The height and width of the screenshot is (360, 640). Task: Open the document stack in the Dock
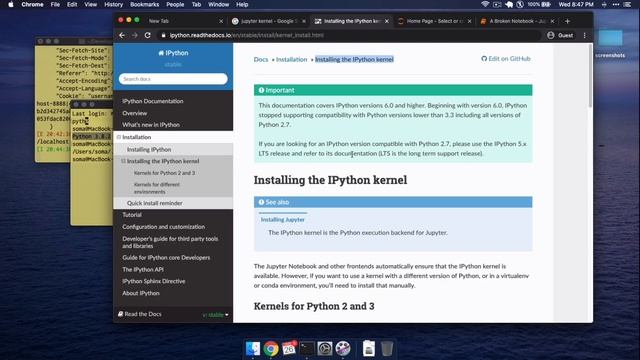point(369,349)
